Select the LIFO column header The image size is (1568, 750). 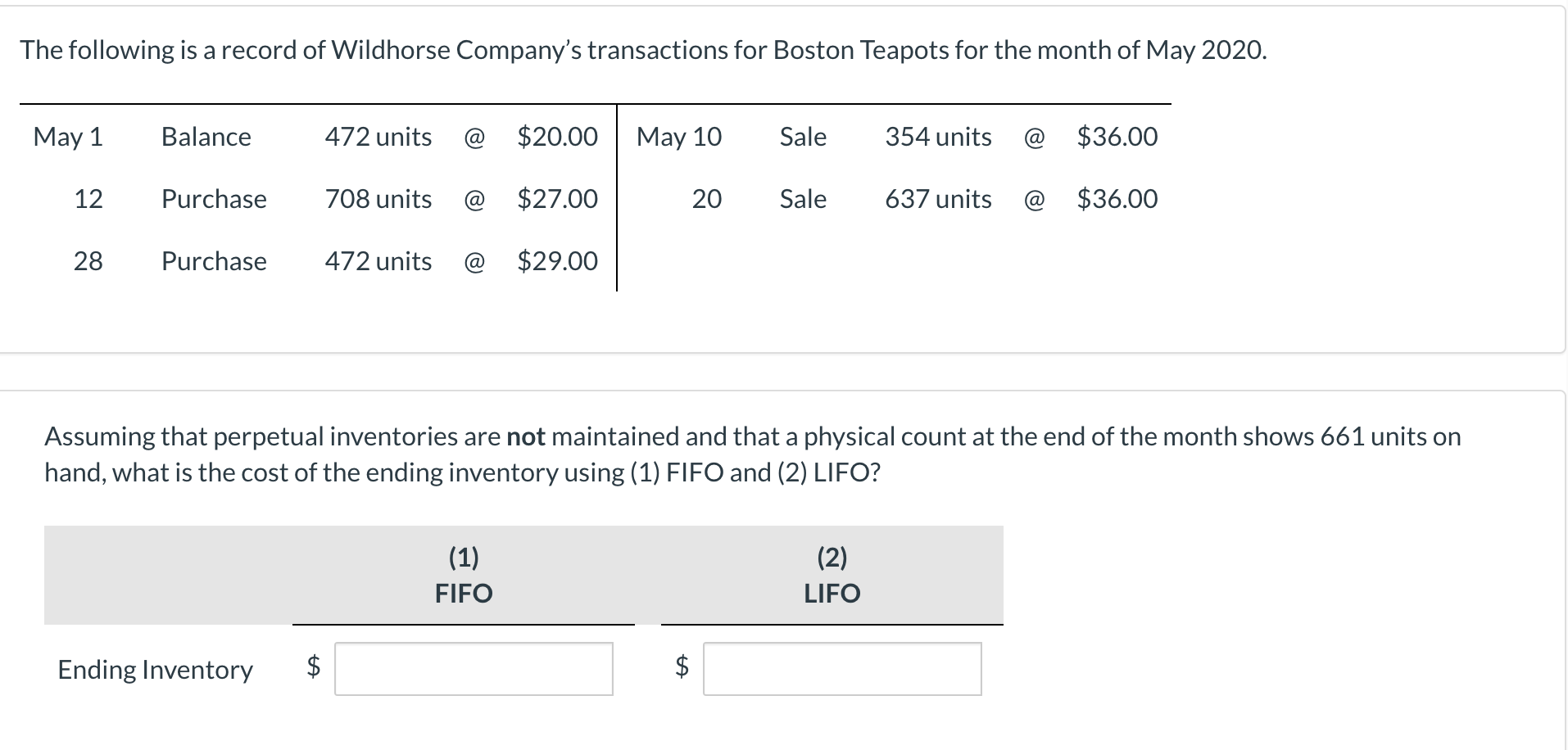pos(832,592)
